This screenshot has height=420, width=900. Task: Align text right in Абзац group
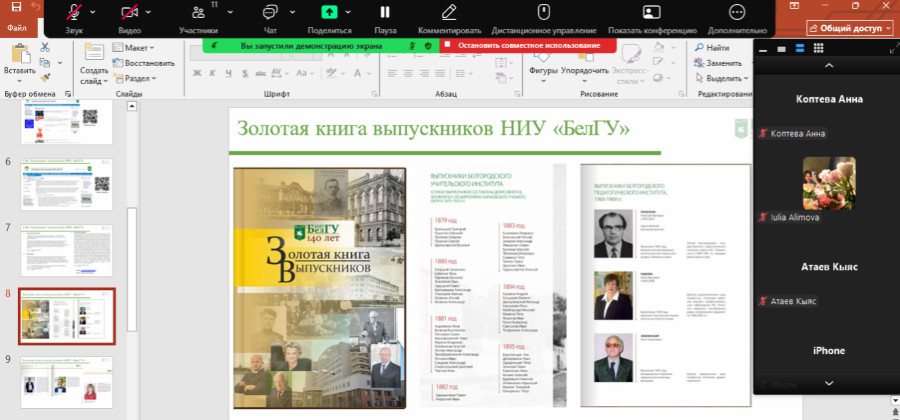424,73
